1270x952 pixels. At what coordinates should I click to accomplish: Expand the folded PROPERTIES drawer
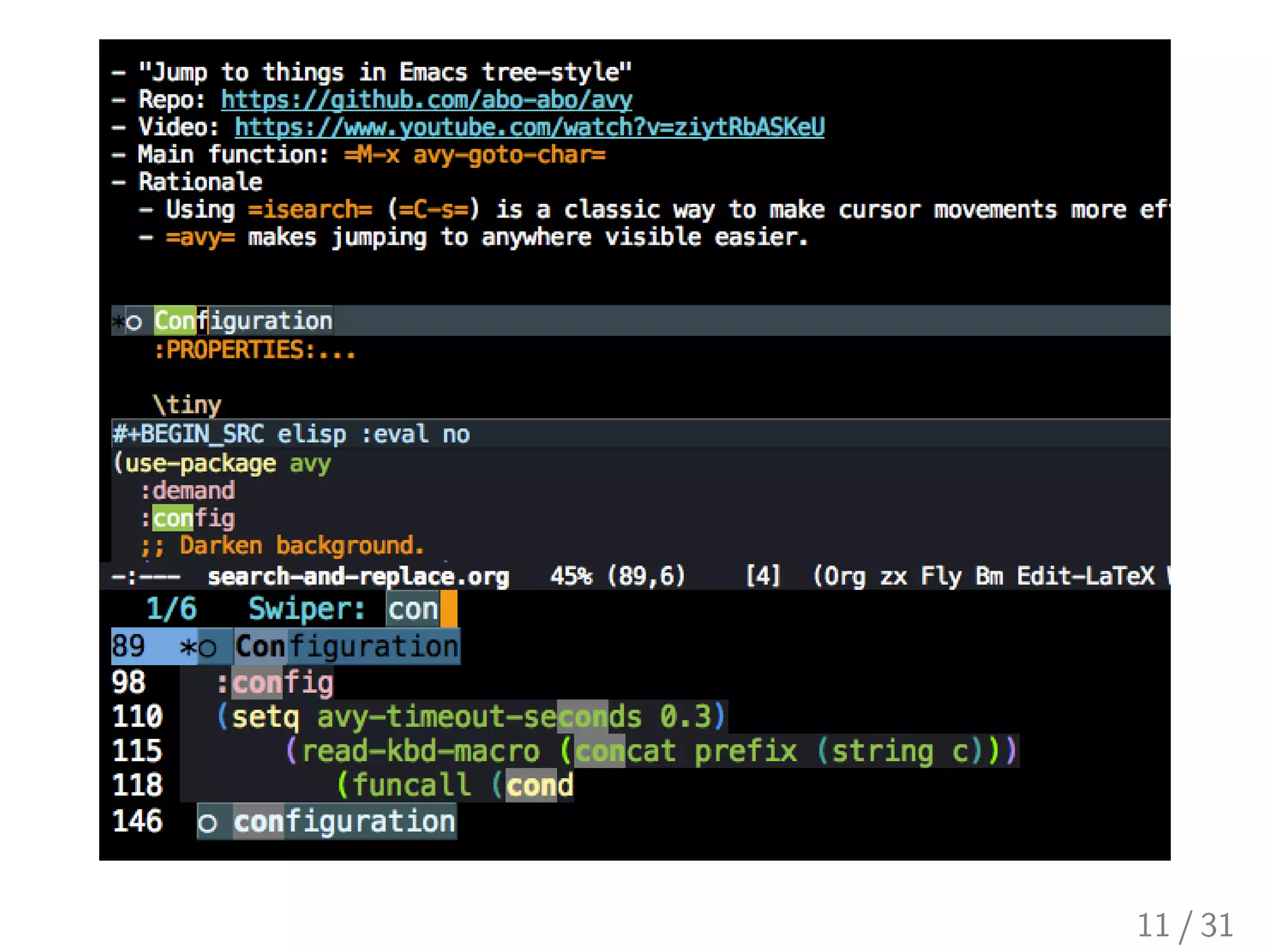(254, 351)
